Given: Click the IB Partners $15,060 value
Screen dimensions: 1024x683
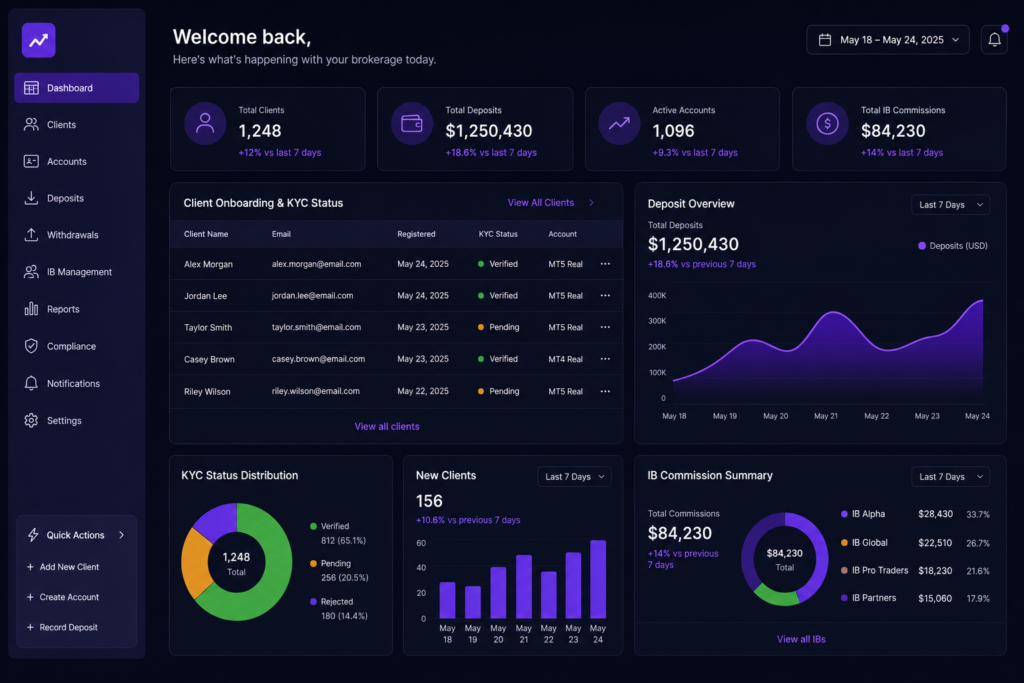Looking at the screenshot, I should 935,598.
